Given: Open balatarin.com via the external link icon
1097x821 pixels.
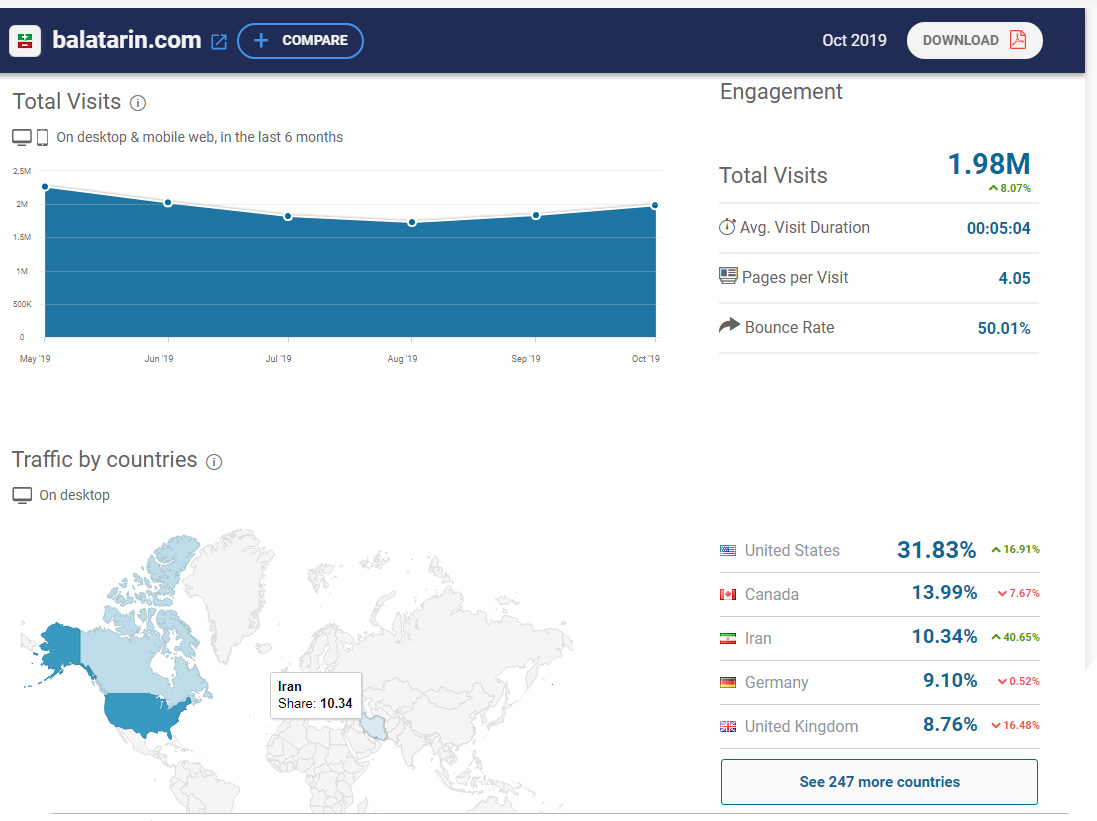Looking at the screenshot, I should [x=219, y=41].
